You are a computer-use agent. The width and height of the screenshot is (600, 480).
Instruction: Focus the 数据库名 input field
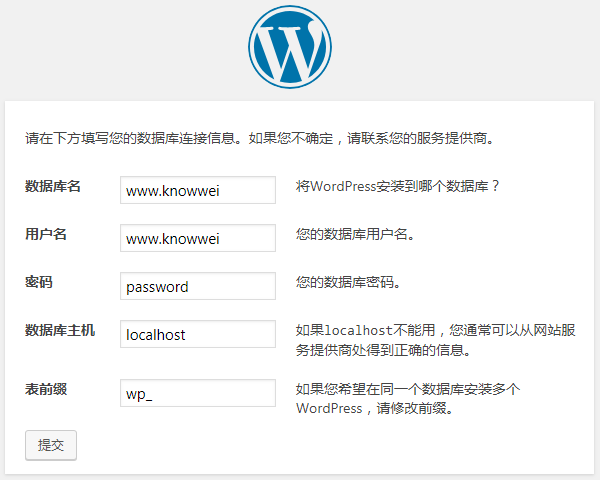click(198, 190)
